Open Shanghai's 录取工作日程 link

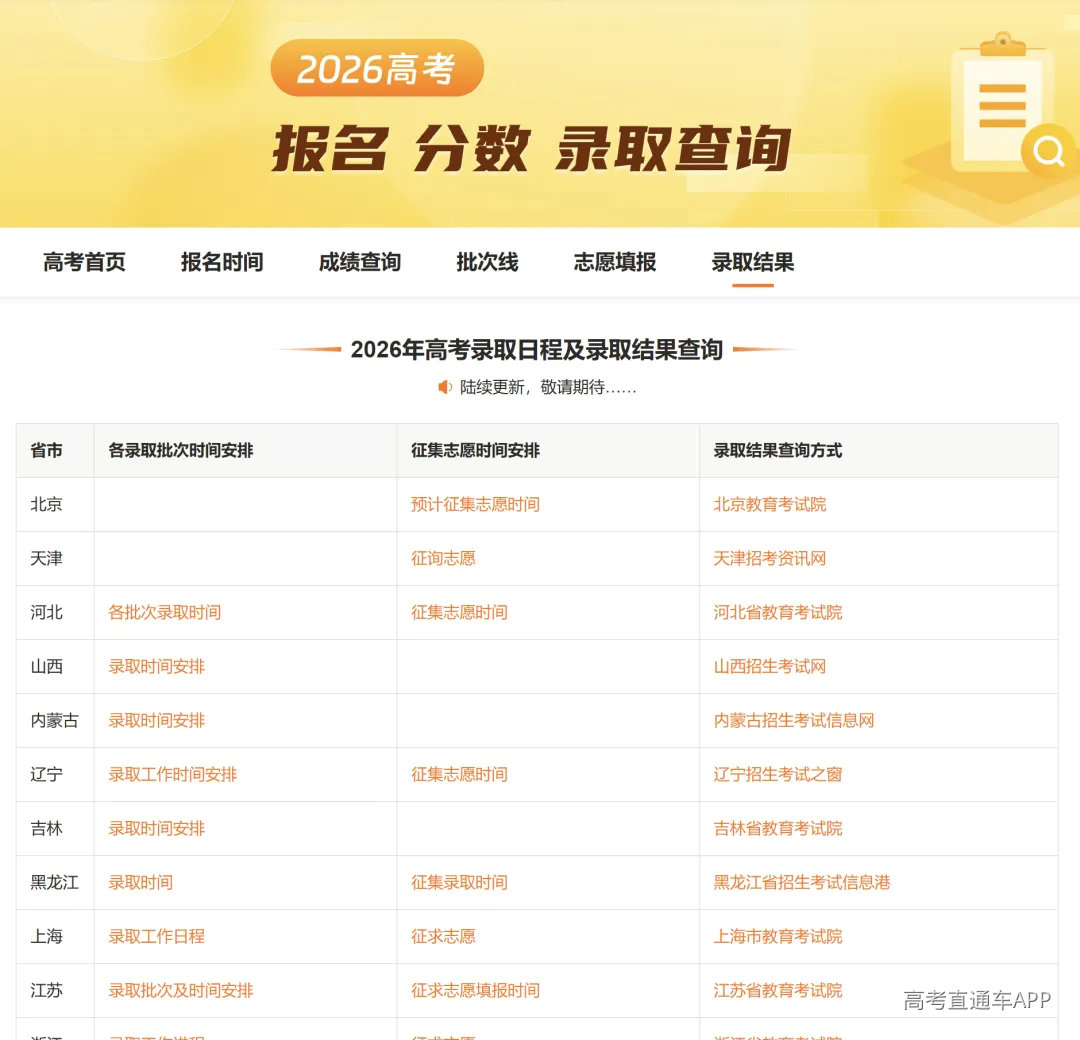[x=156, y=937]
